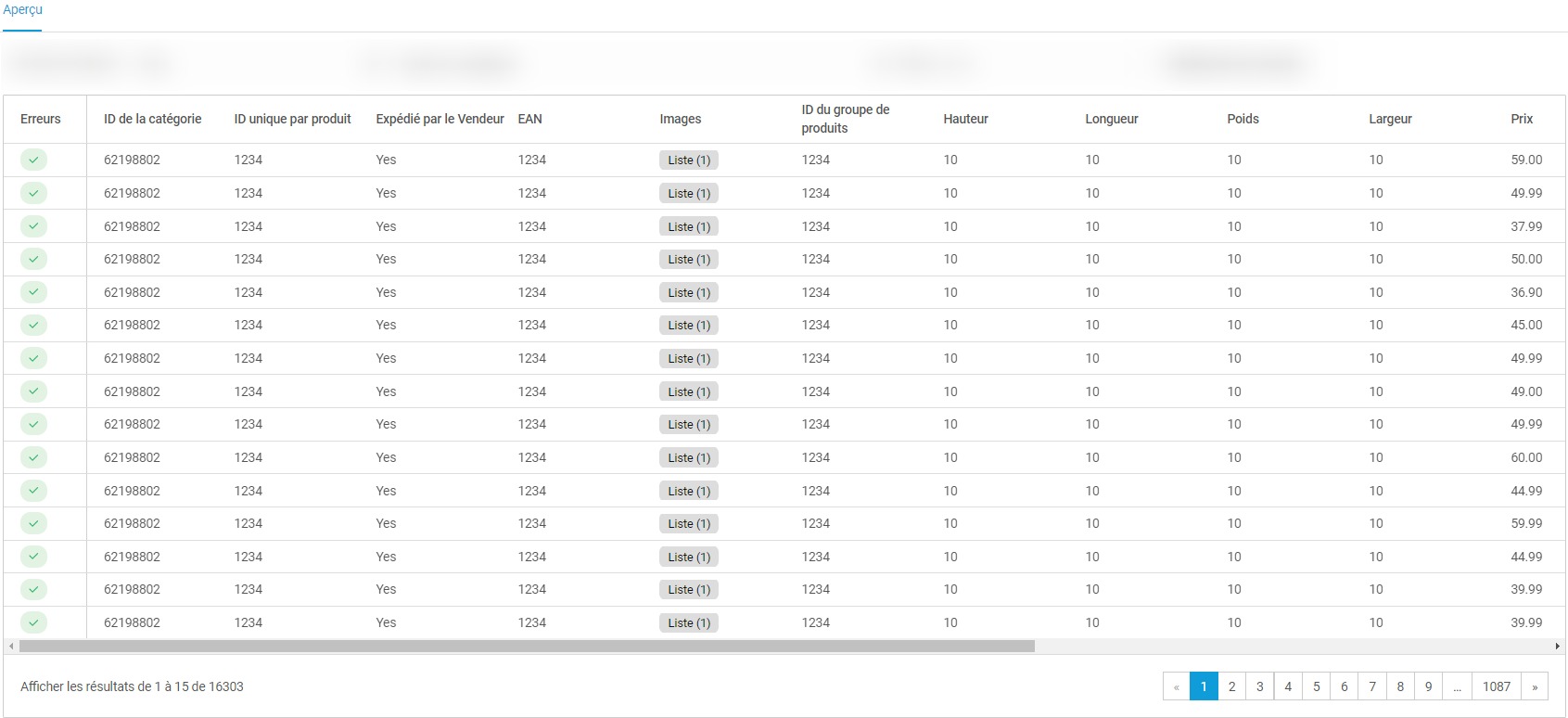Click the green check icon in the 60.00 row
The height and width of the screenshot is (718, 1568).
point(33,457)
